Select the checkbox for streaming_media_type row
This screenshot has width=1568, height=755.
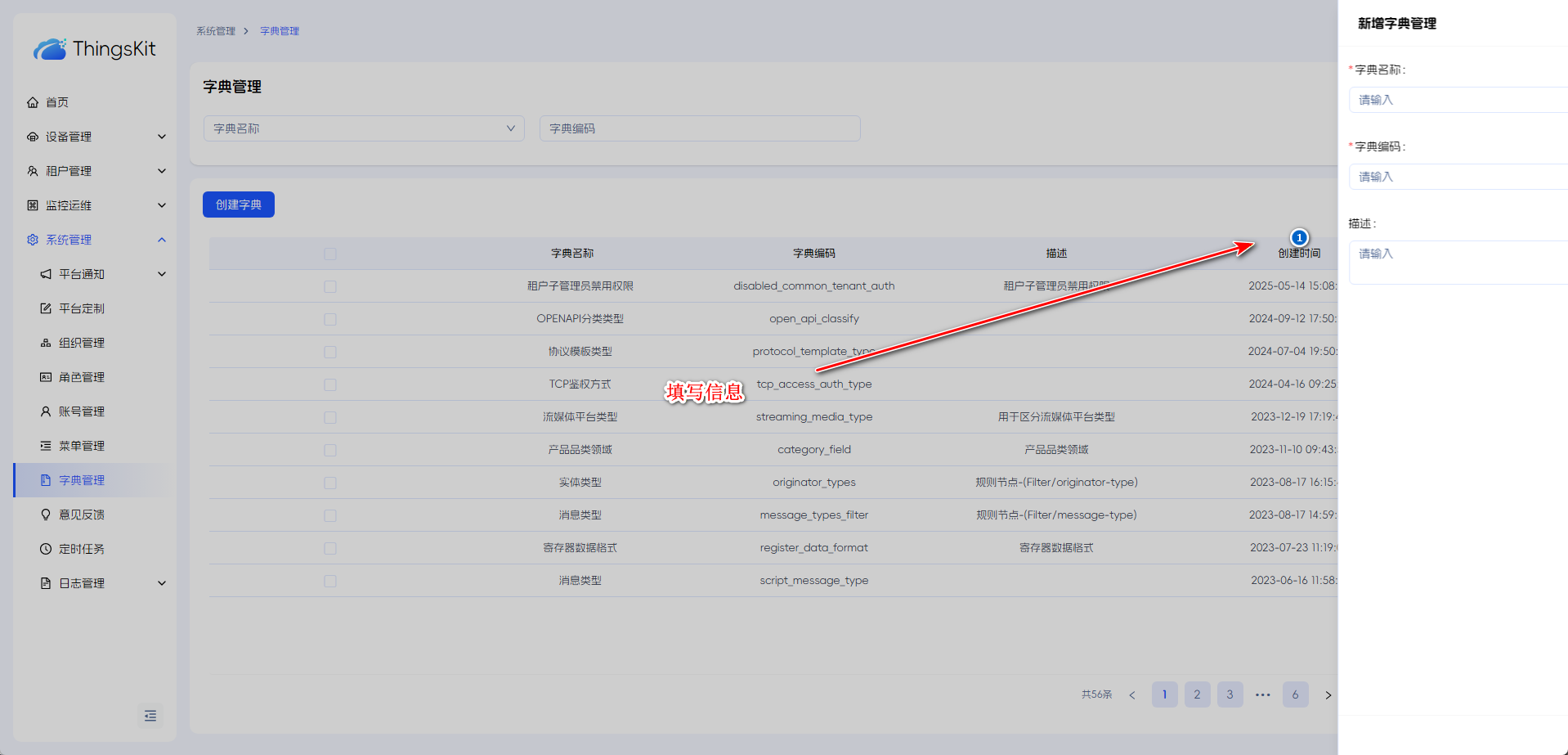coord(330,417)
